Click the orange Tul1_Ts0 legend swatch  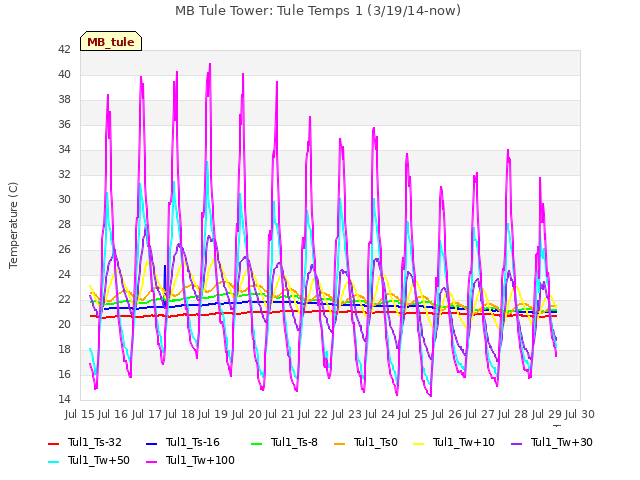(x=340, y=444)
